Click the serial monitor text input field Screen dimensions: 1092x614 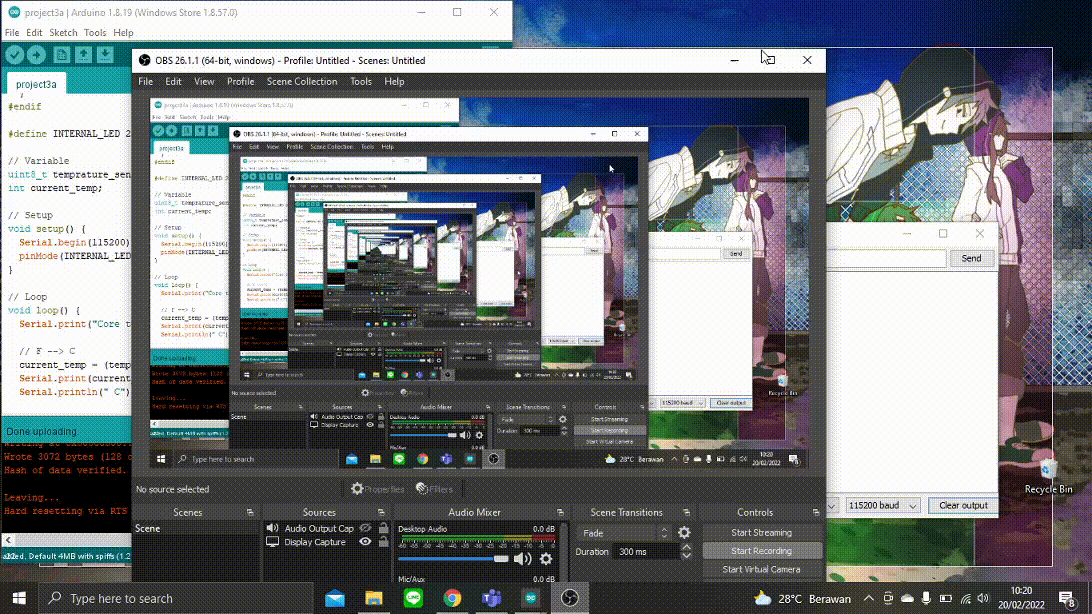point(887,258)
